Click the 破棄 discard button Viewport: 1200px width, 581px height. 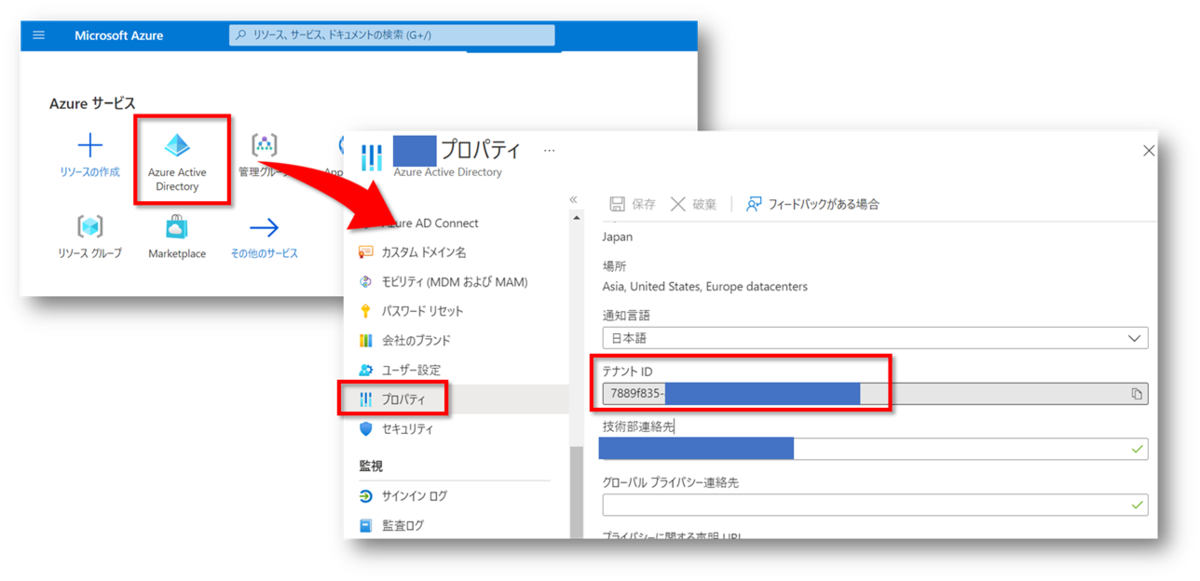693,204
